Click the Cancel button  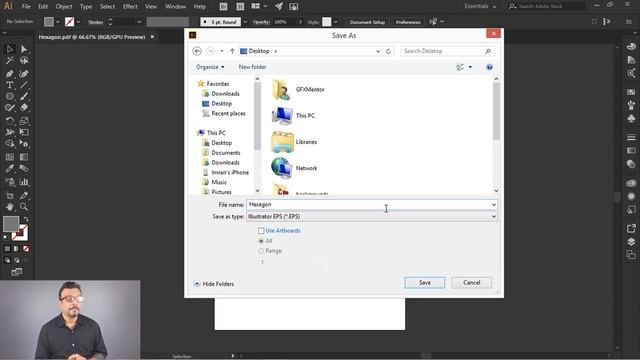click(x=471, y=282)
